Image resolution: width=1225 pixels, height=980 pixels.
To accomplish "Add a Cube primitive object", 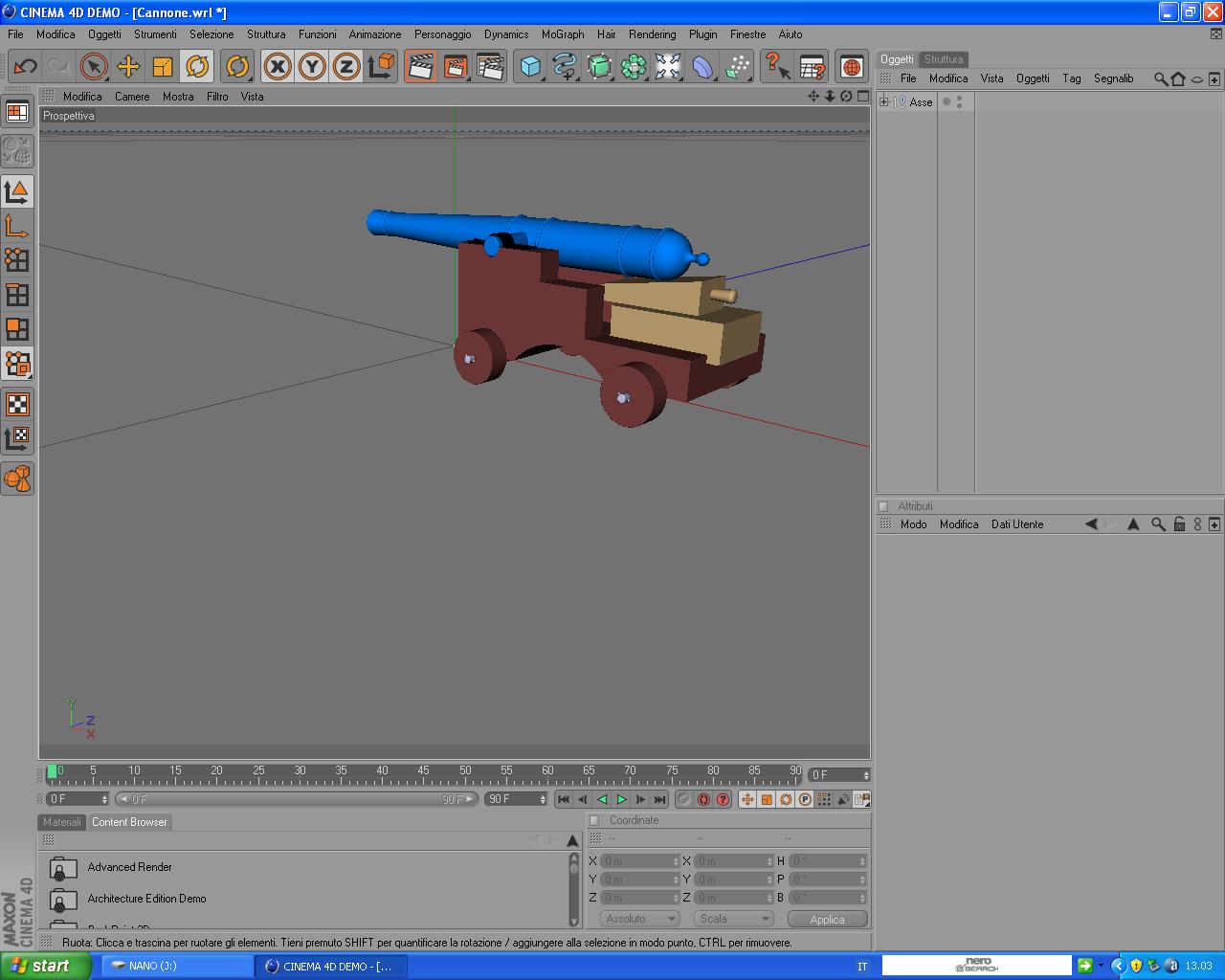I will coord(530,66).
